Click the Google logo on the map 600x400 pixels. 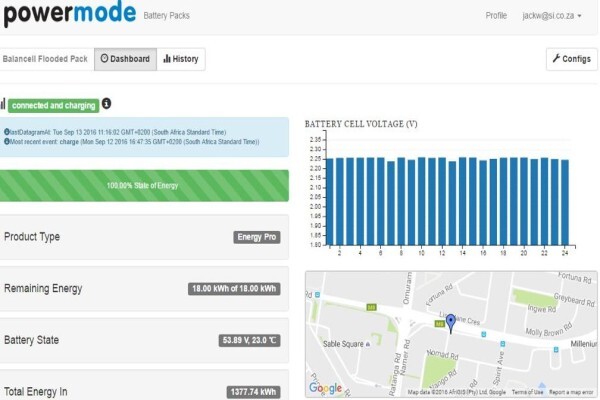pyautogui.click(x=325, y=388)
